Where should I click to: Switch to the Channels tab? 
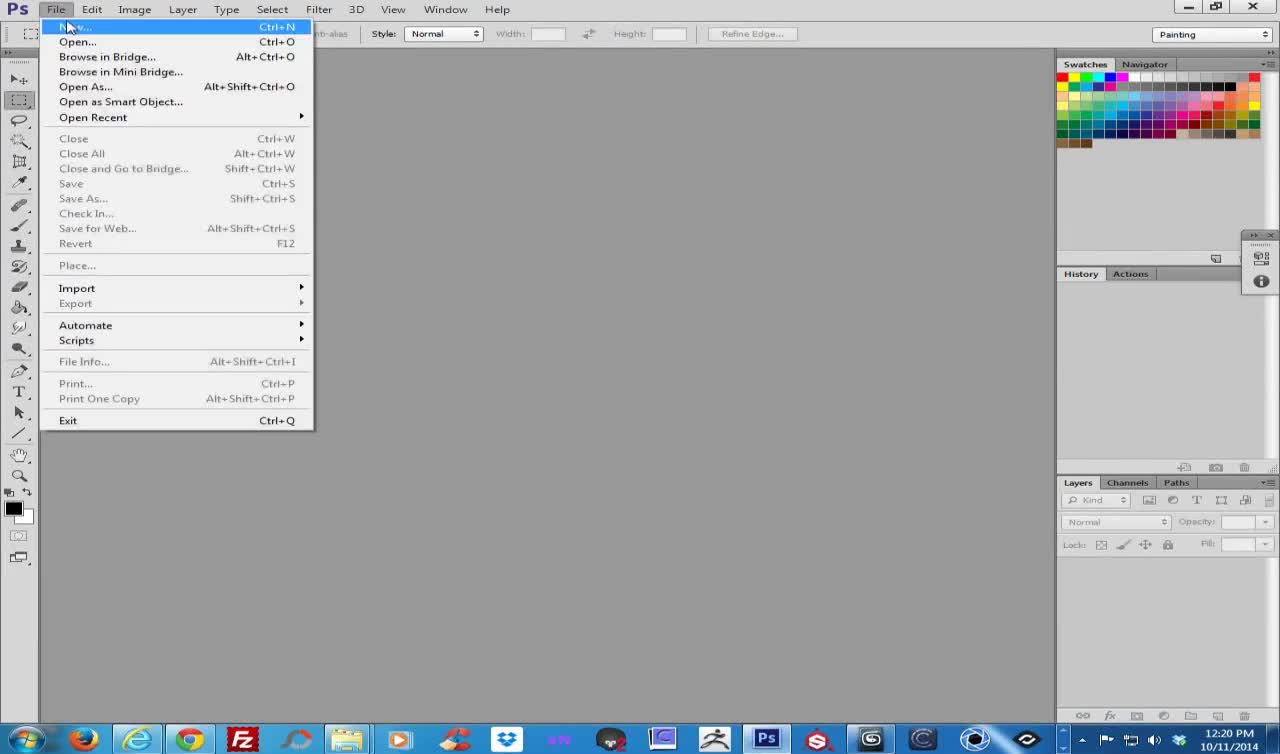click(x=1127, y=483)
